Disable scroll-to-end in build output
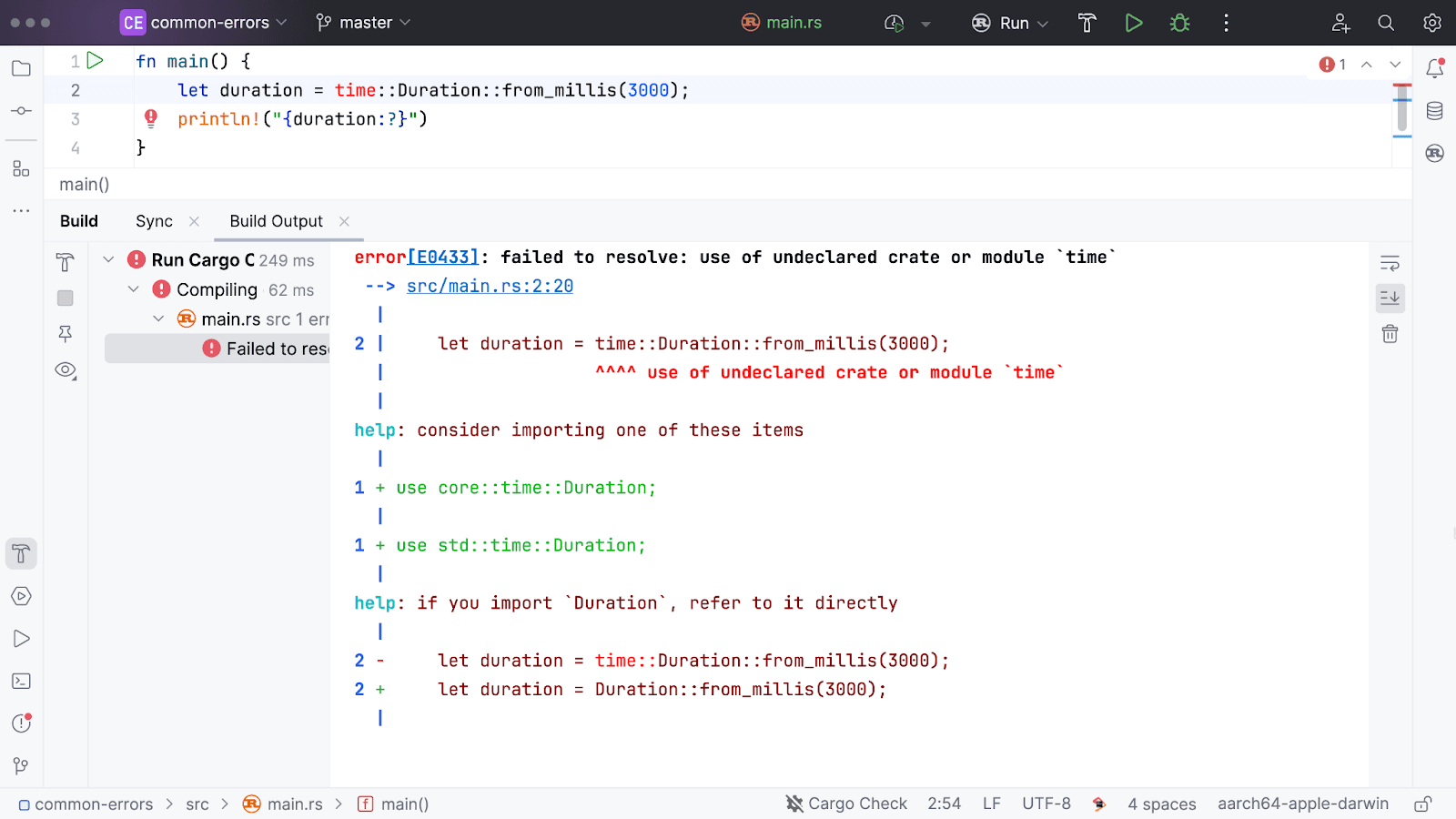This screenshot has width=1456, height=819. point(1390,298)
